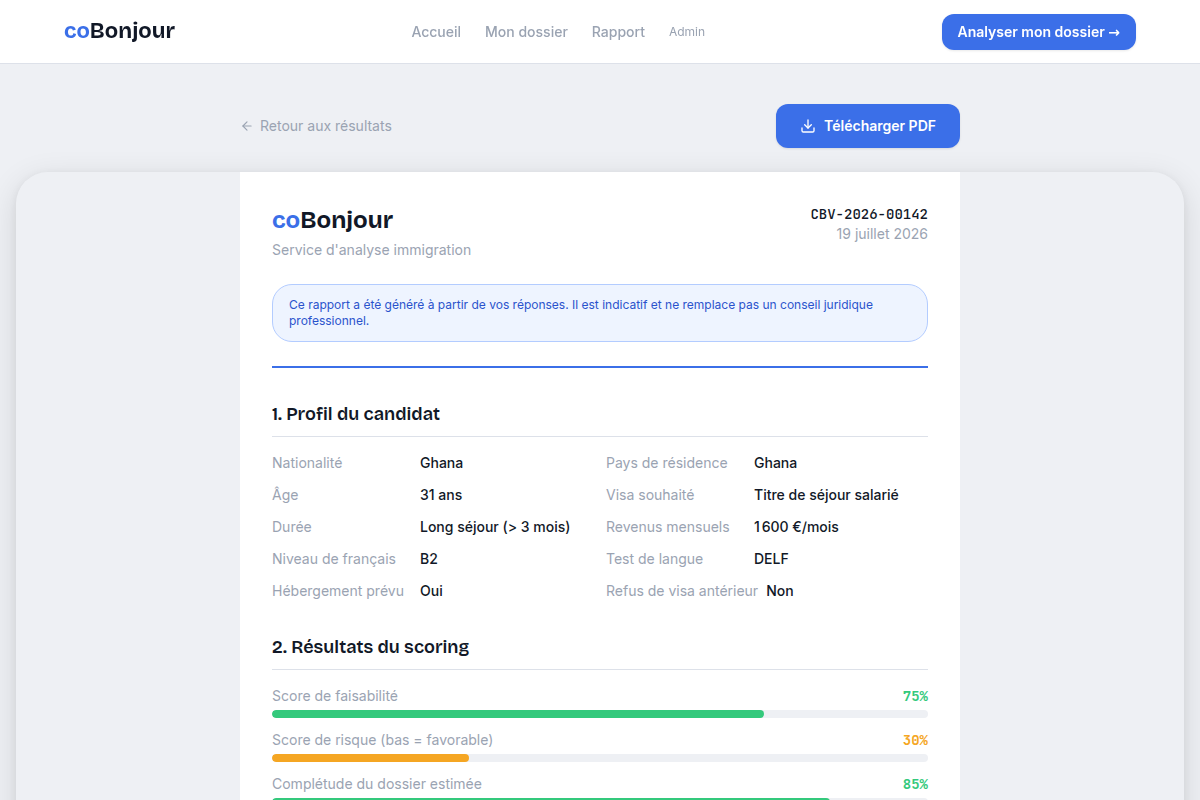Screen dimensions: 1200x800
Task: Open the Admin nav link
Action: tap(687, 32)
